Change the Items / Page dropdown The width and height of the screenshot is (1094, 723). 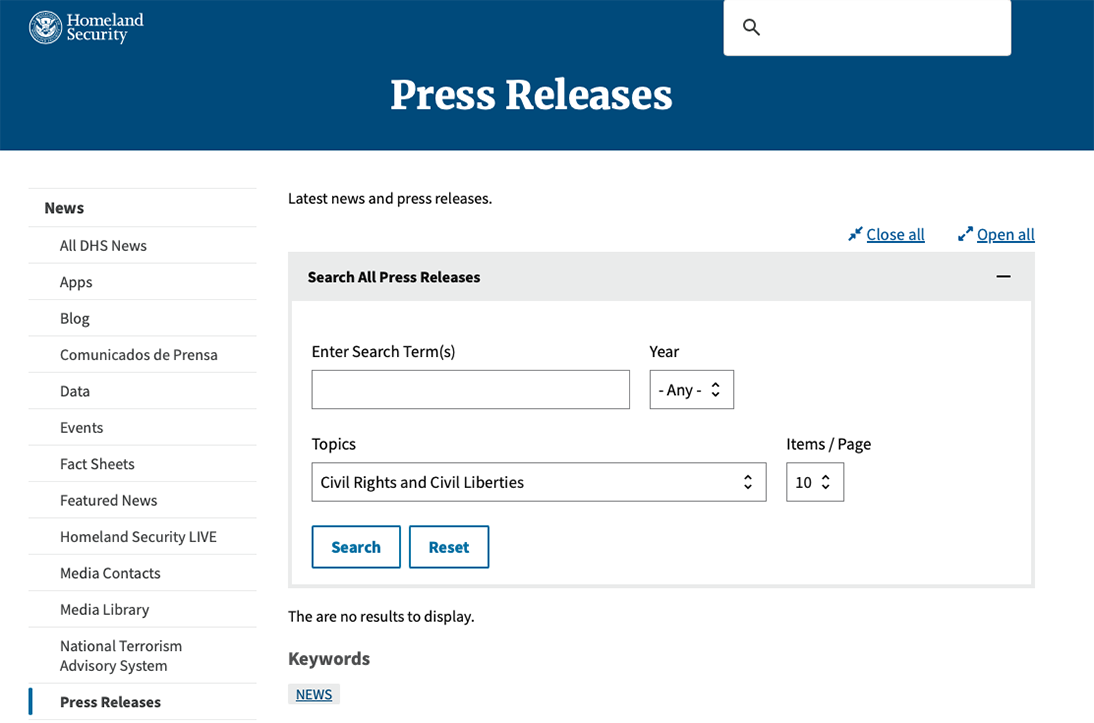click(x=814, y=482)
